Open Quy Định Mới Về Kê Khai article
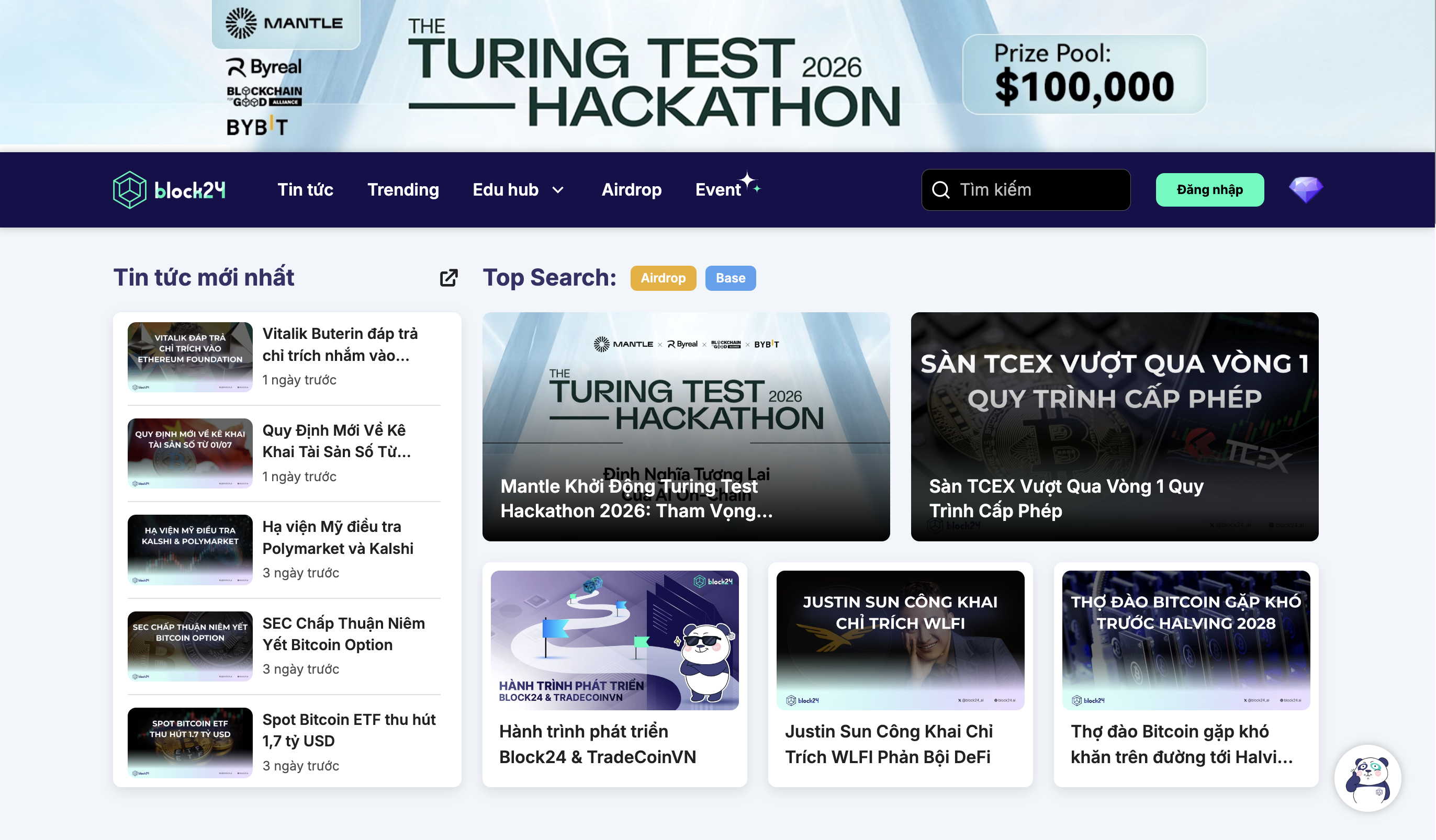Image resolution: width=1436 pixels, height=840 pixels. [x=336, y=441]
